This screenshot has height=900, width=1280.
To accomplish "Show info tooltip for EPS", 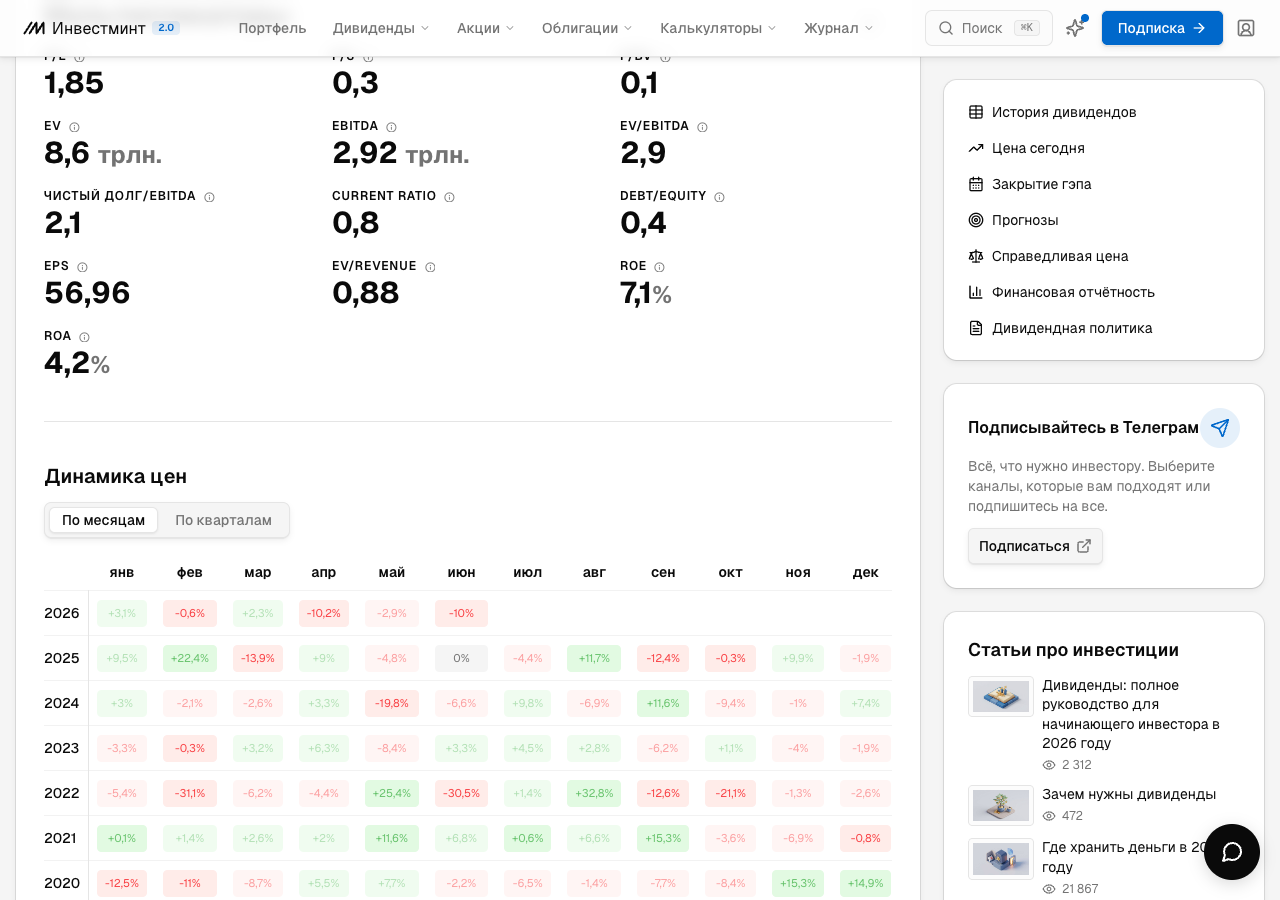I will [82, 267].
